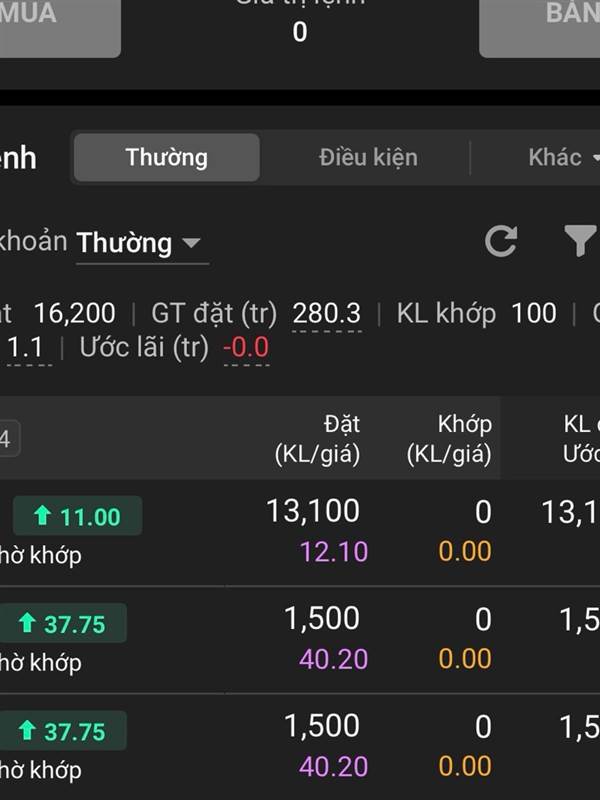The image size is (600, 800).
Task: Tap the count badge showing 4
Action: click(x=6, y=438)
